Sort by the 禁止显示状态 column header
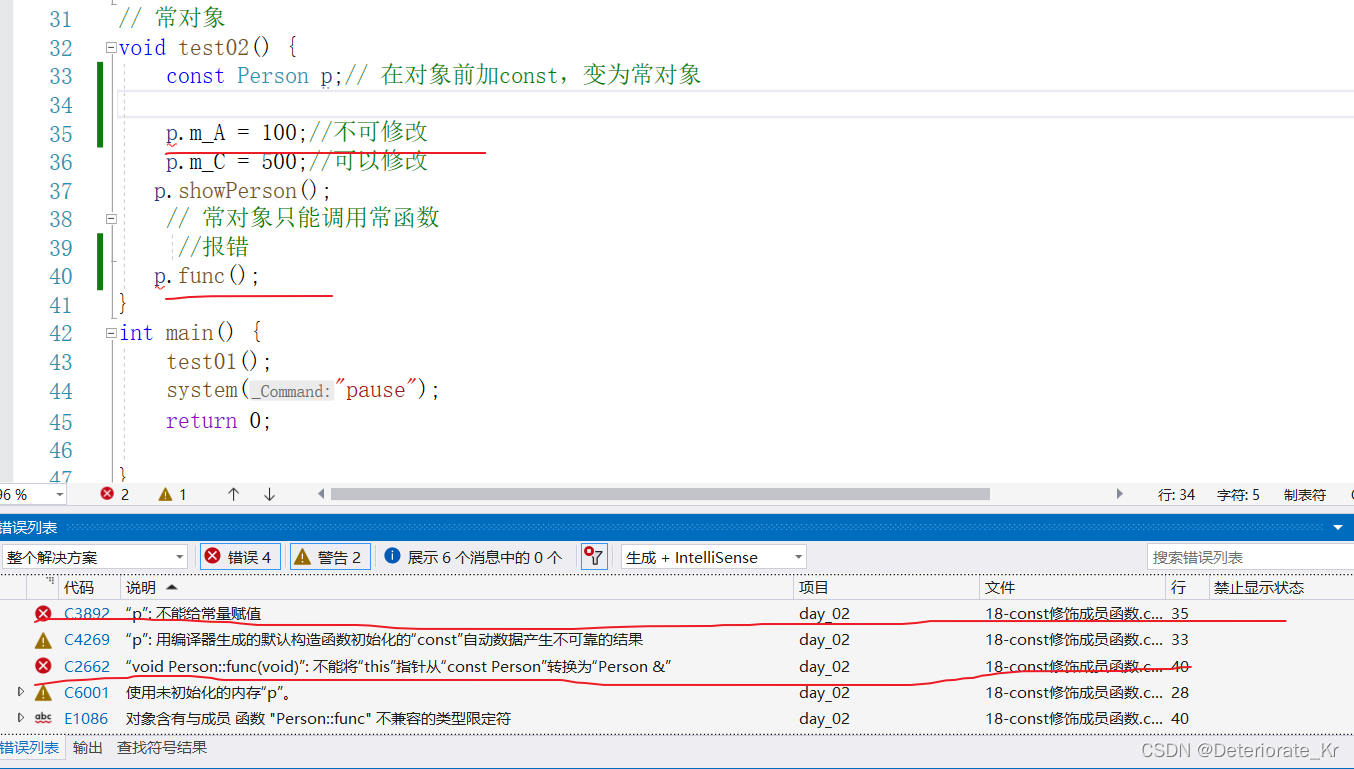1354x769 pixels. click(x=1280, y=587)
